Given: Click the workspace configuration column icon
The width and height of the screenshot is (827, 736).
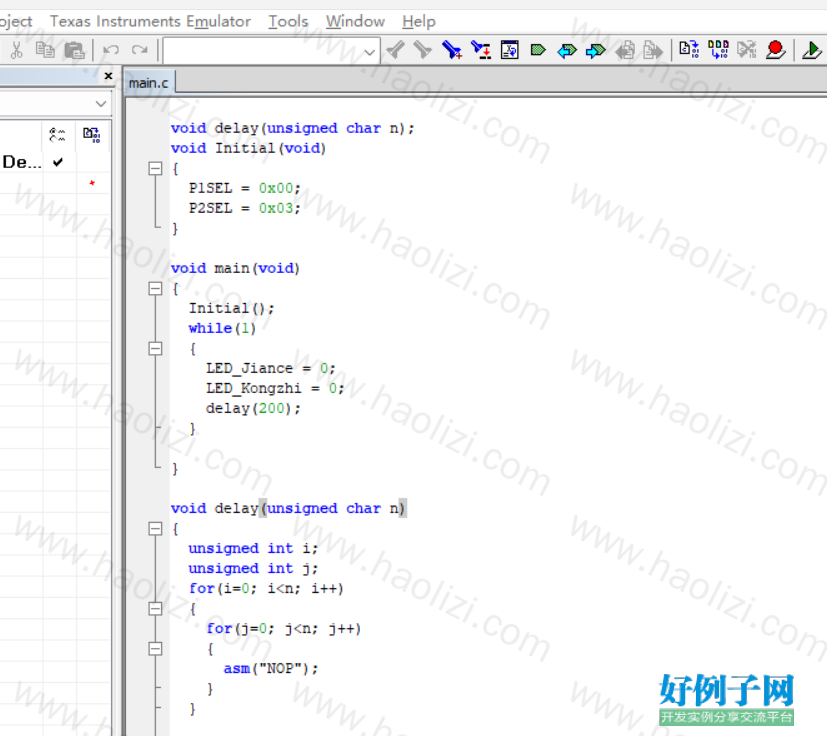Looking at the screenshot, I should 57,135.
